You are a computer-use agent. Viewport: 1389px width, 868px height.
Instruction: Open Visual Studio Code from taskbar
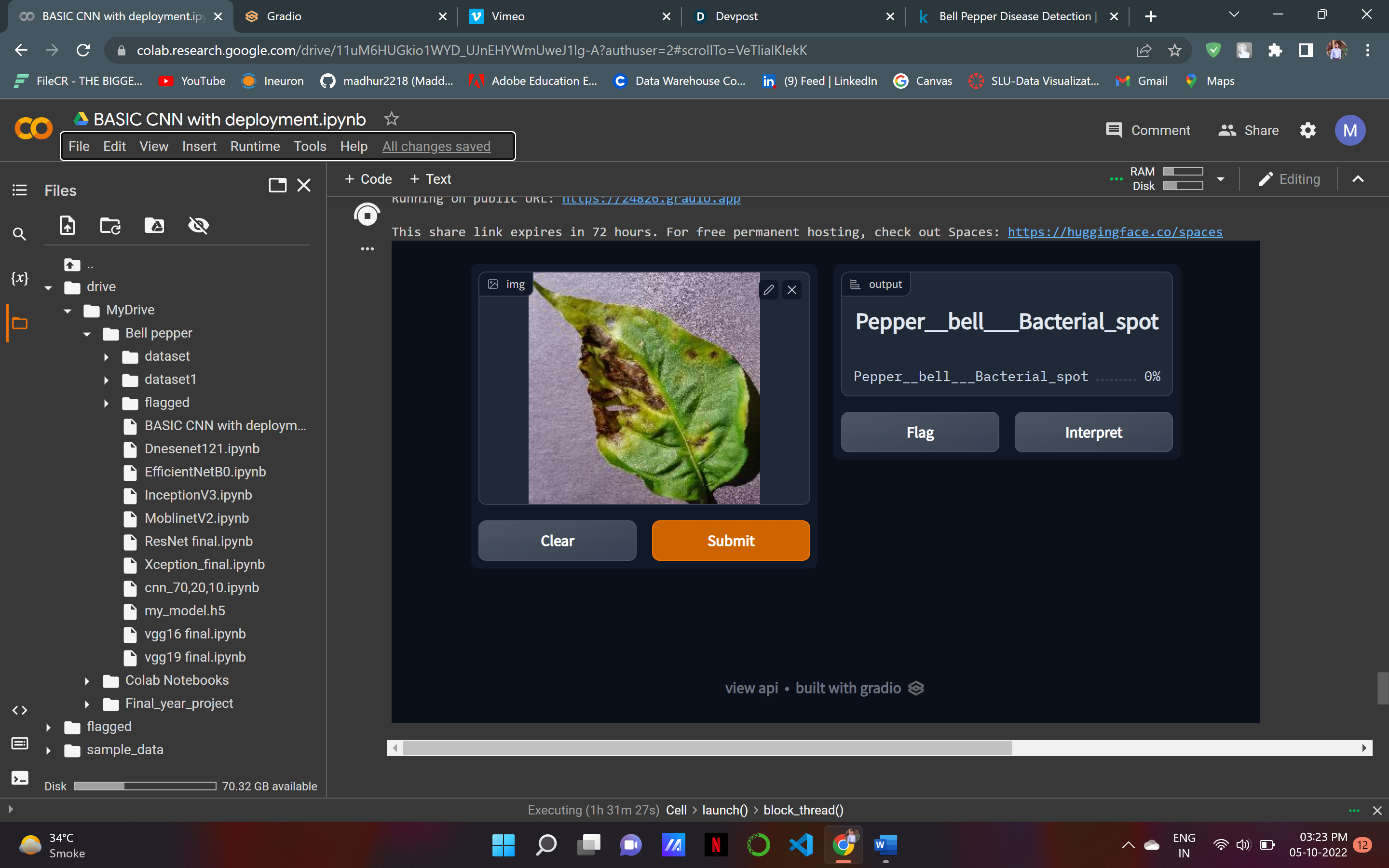(801, 844)
